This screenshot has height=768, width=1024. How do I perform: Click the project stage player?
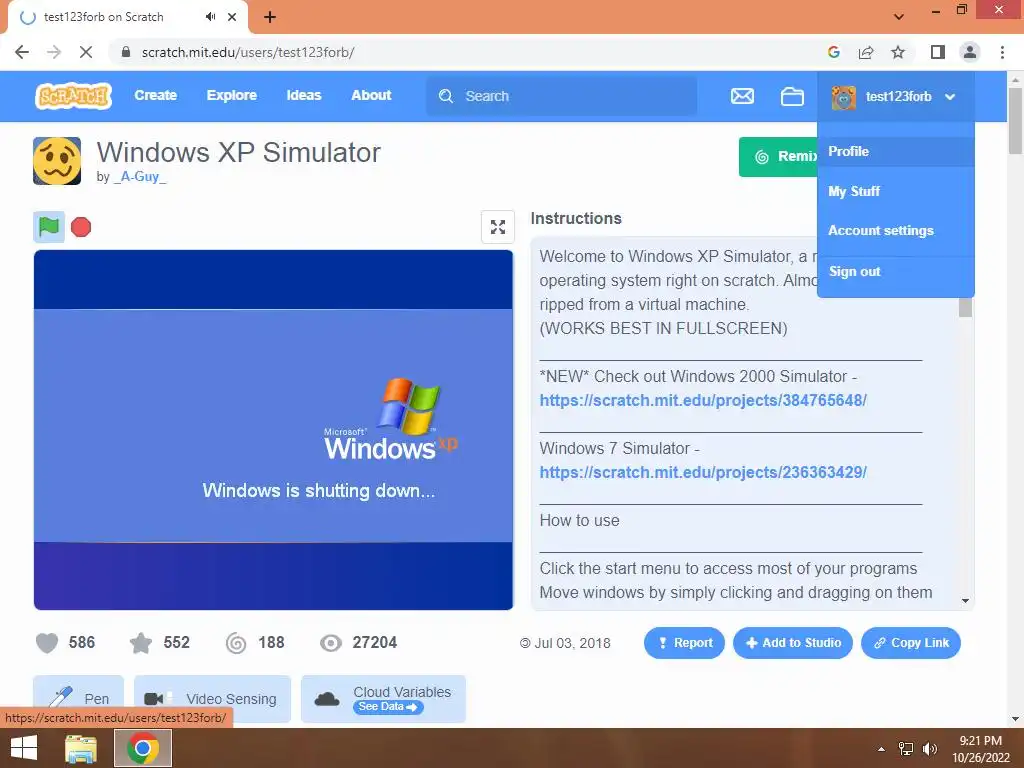click(x=273, y=430)
